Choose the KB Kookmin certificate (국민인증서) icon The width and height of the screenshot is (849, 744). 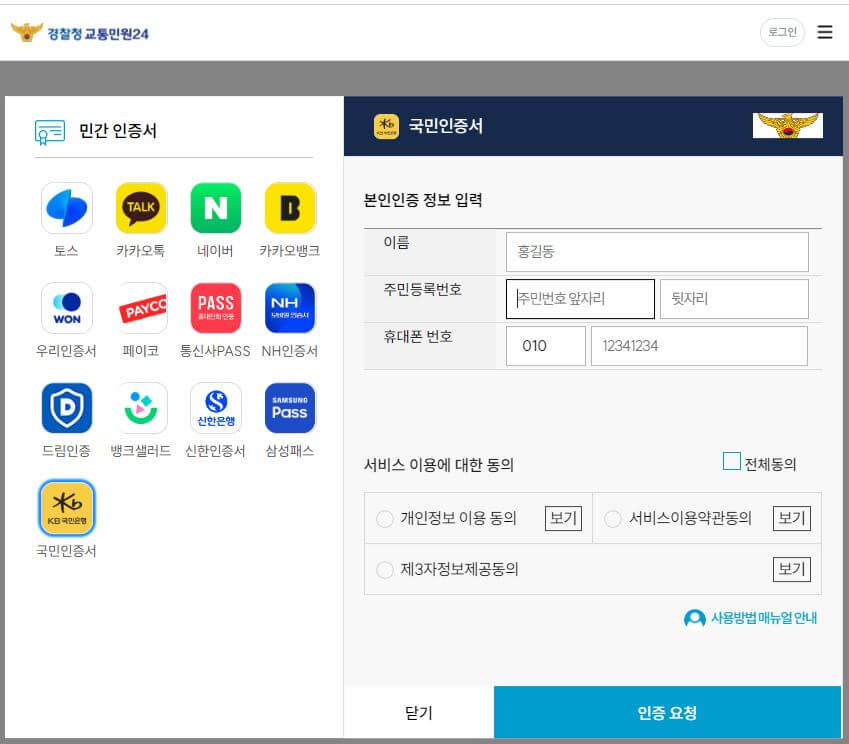pyautogui.click(x=67, y=507)
